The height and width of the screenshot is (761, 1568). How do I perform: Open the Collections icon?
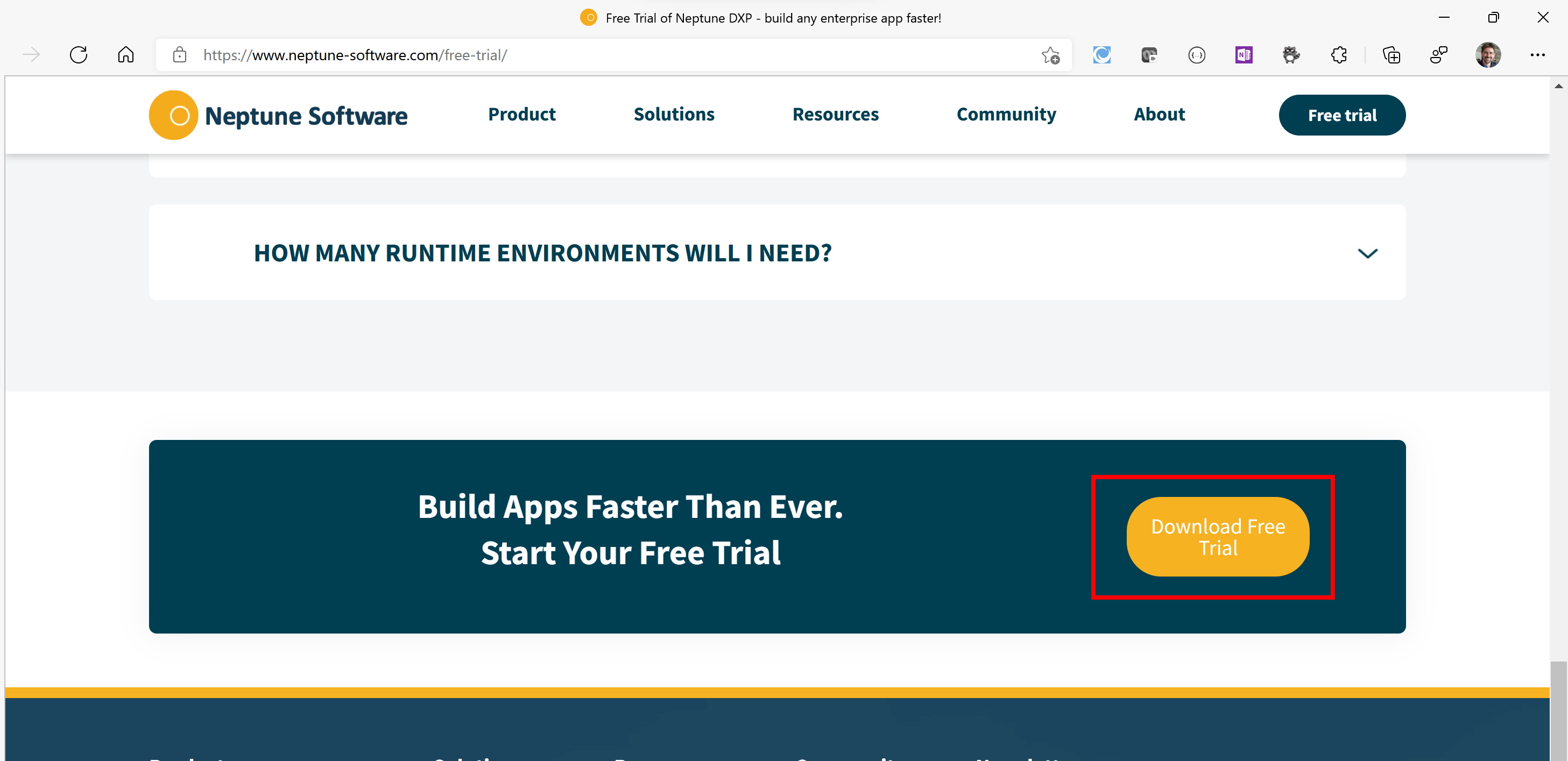(1392, 55)
